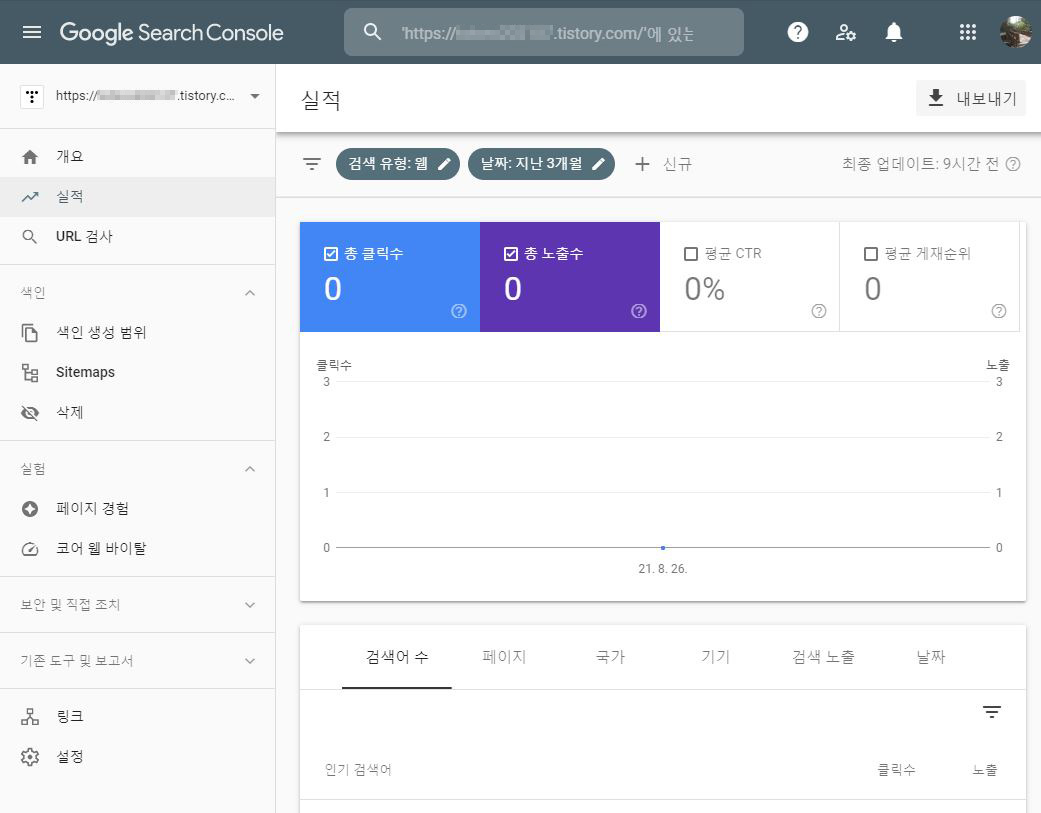Image resolution: width=1041 pixels, height=813 pixels.
Task: Open URL 검사 inspection tool
Action: coord(137,236)
